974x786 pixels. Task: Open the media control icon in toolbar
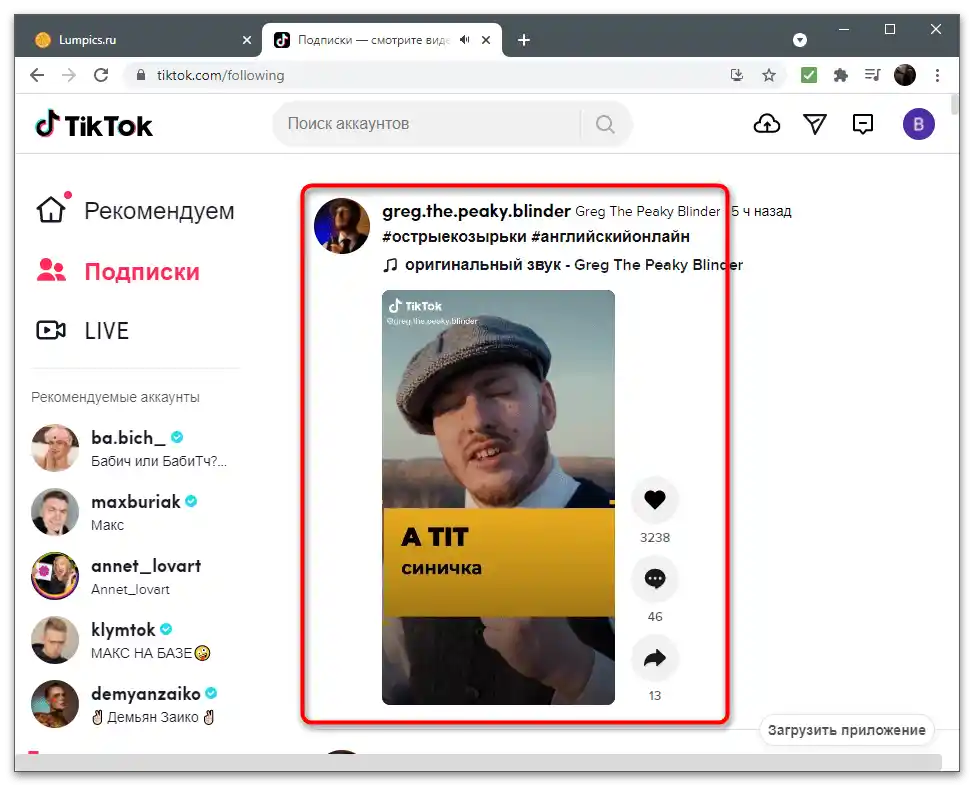point(873,75)
